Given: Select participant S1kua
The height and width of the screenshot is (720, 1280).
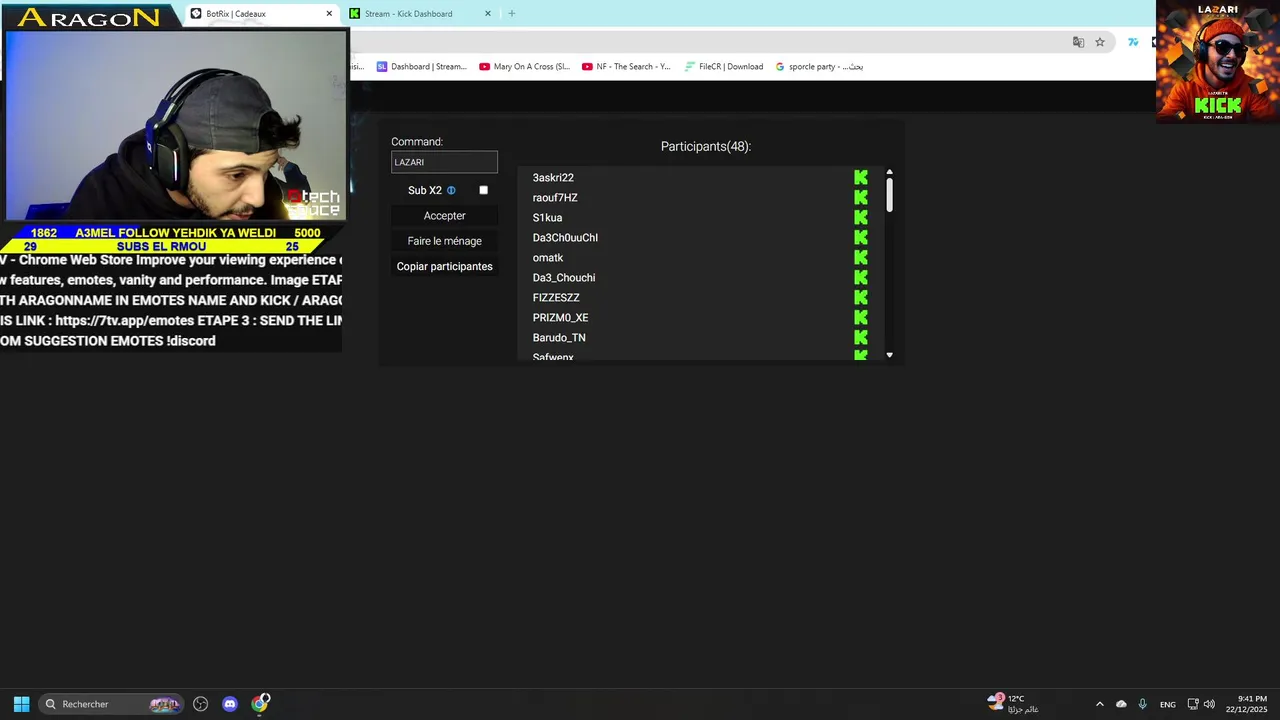Looking at the screenshot, I should point(547,218).
